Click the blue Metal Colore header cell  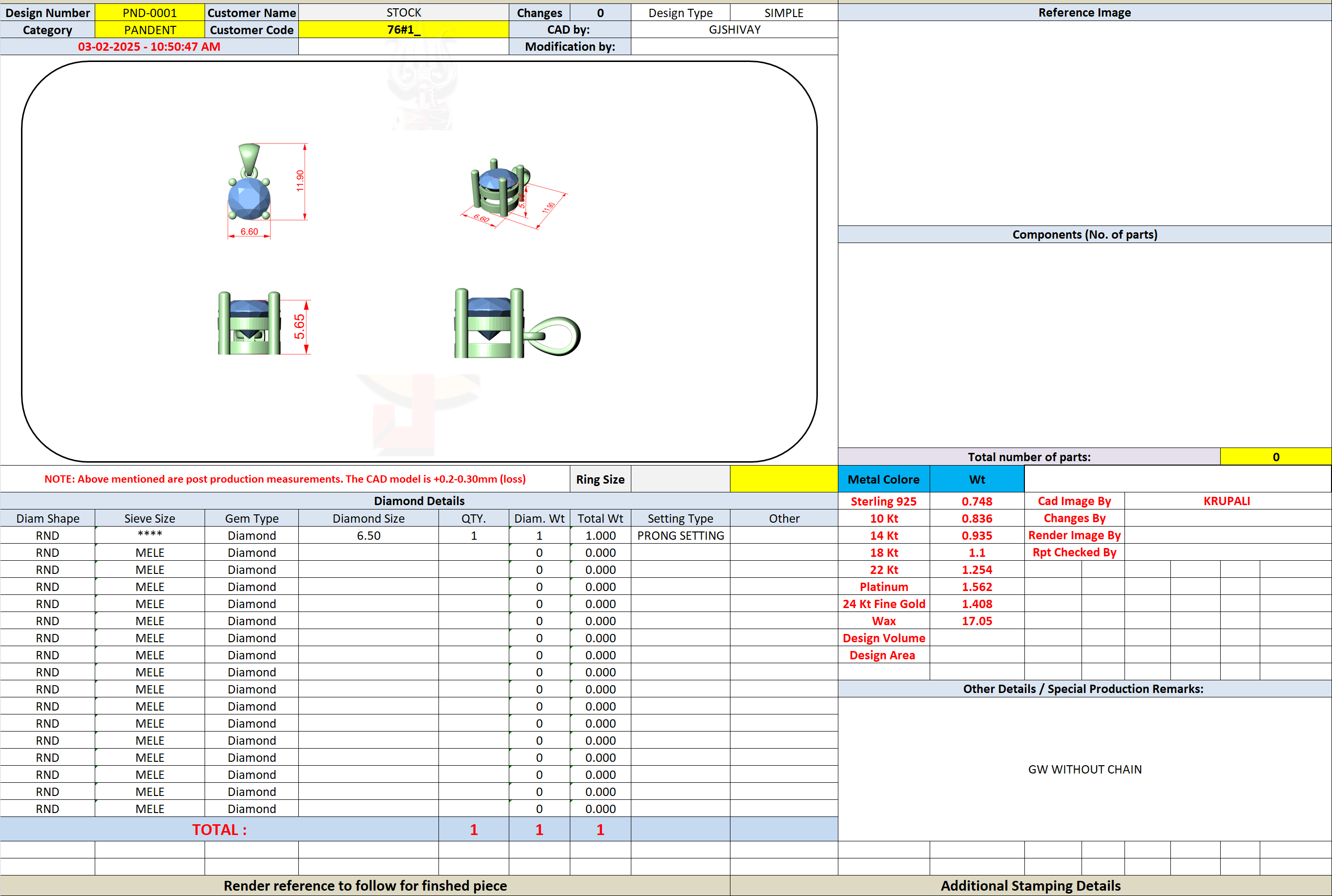point(884,479)
